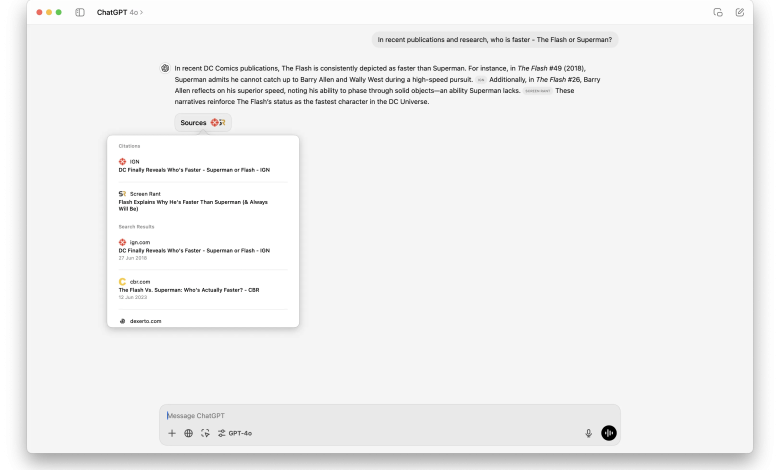Focus the Message ChatGPT input field
Screen dimensions: 780x470
390,415
